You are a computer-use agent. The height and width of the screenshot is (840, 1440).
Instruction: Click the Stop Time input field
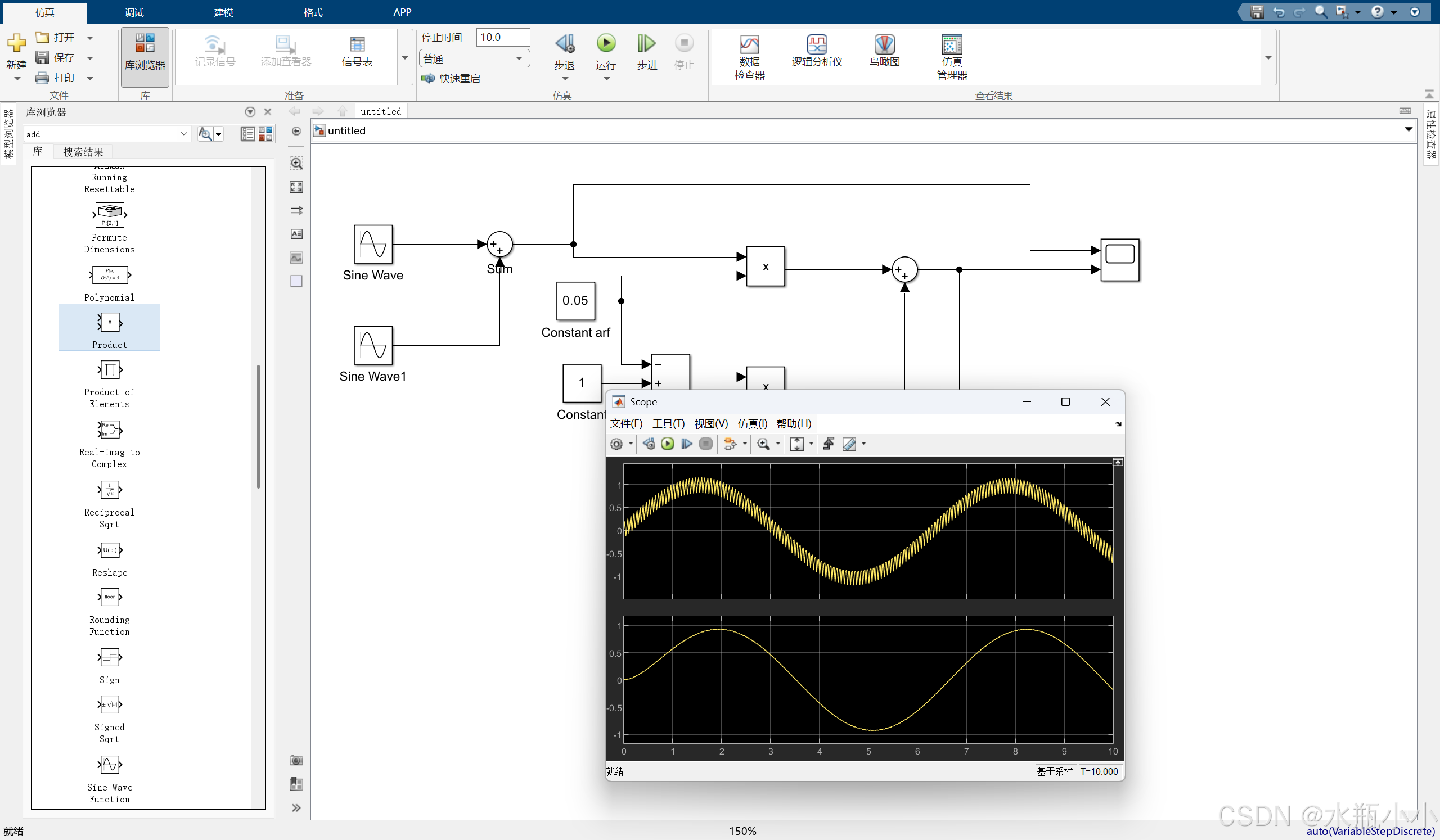[x=502, y=38]
